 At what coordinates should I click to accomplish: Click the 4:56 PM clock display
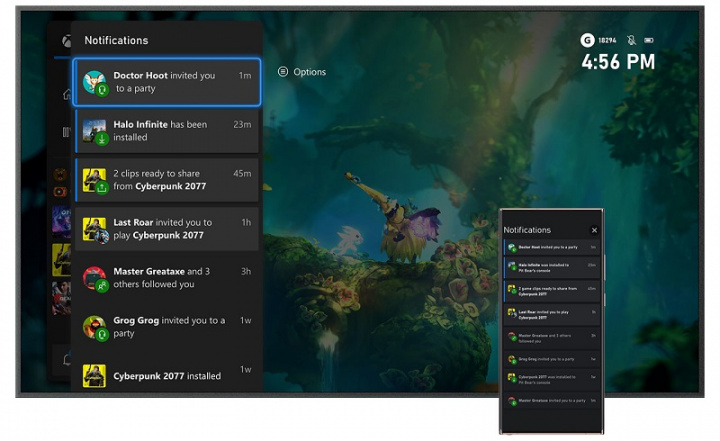pos(618,63)
